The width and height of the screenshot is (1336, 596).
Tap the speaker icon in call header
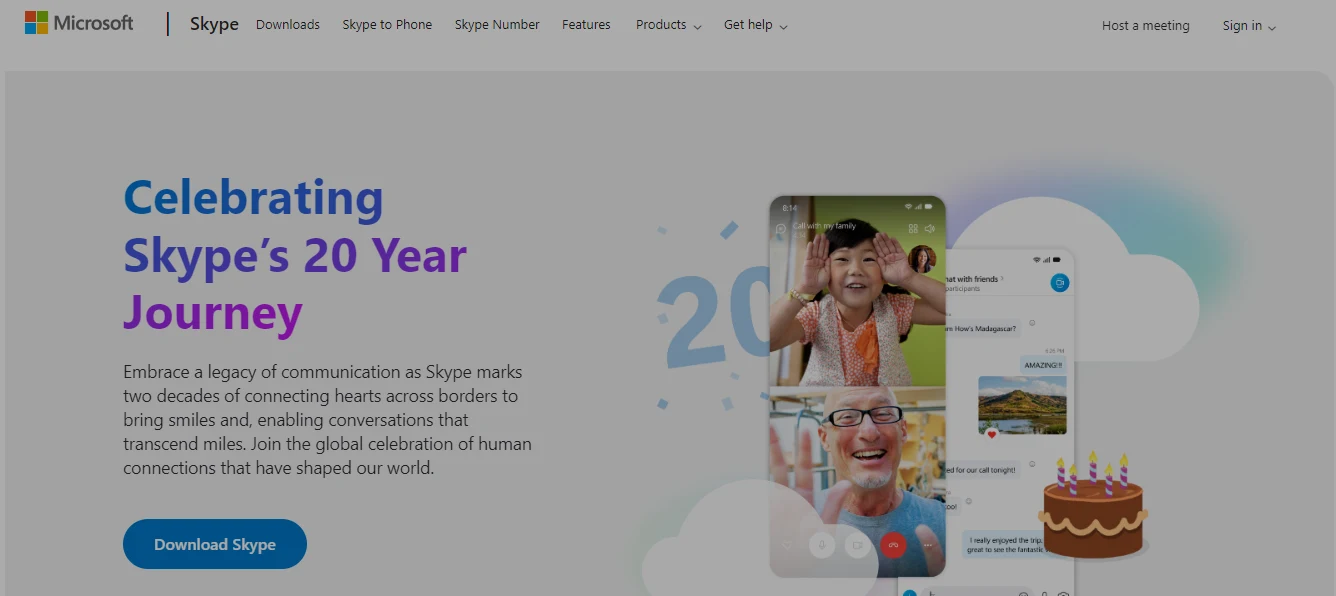click(930, 228)
